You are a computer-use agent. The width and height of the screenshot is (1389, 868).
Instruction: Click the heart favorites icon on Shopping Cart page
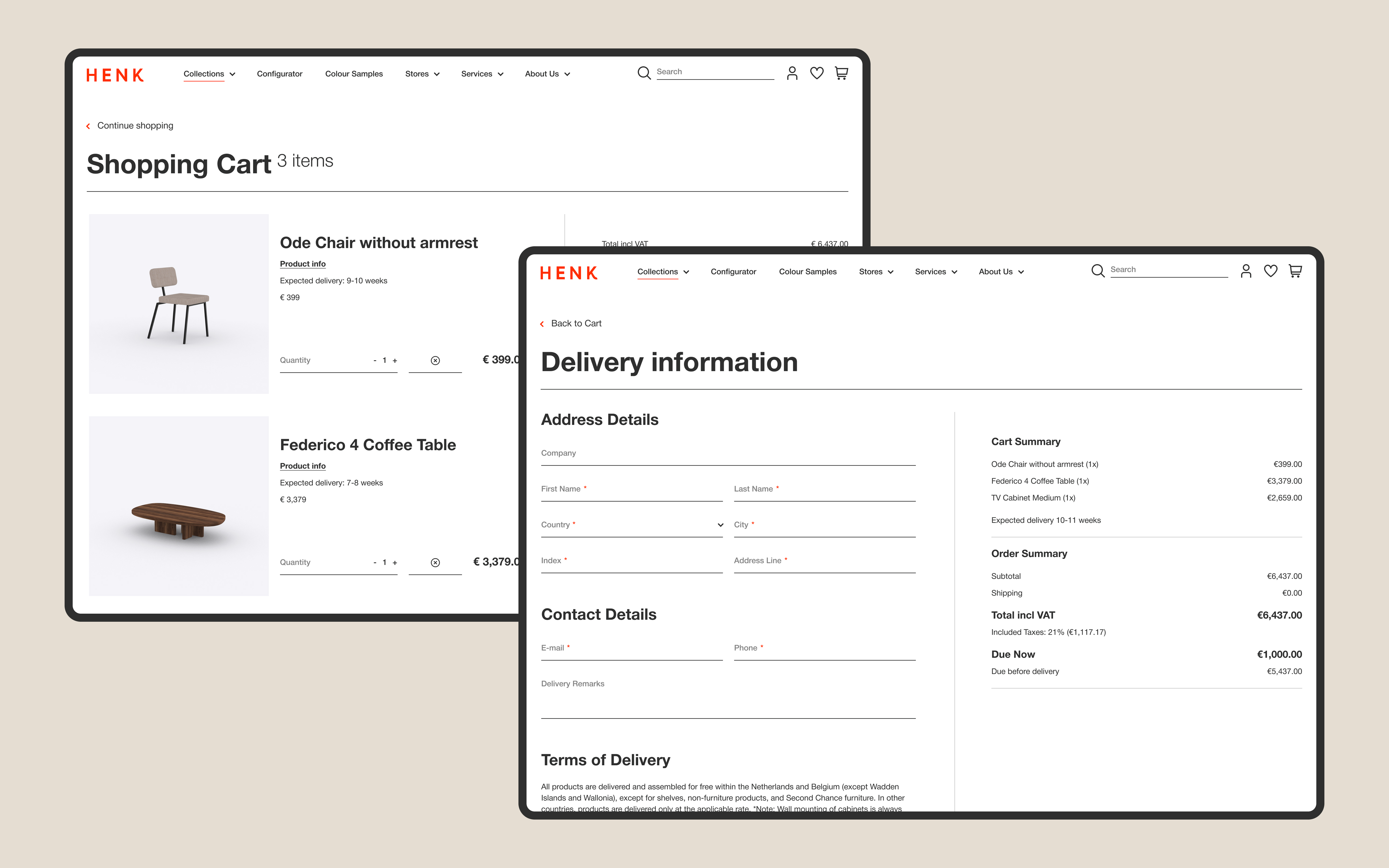pyautogui.click(x=817, y=73)
